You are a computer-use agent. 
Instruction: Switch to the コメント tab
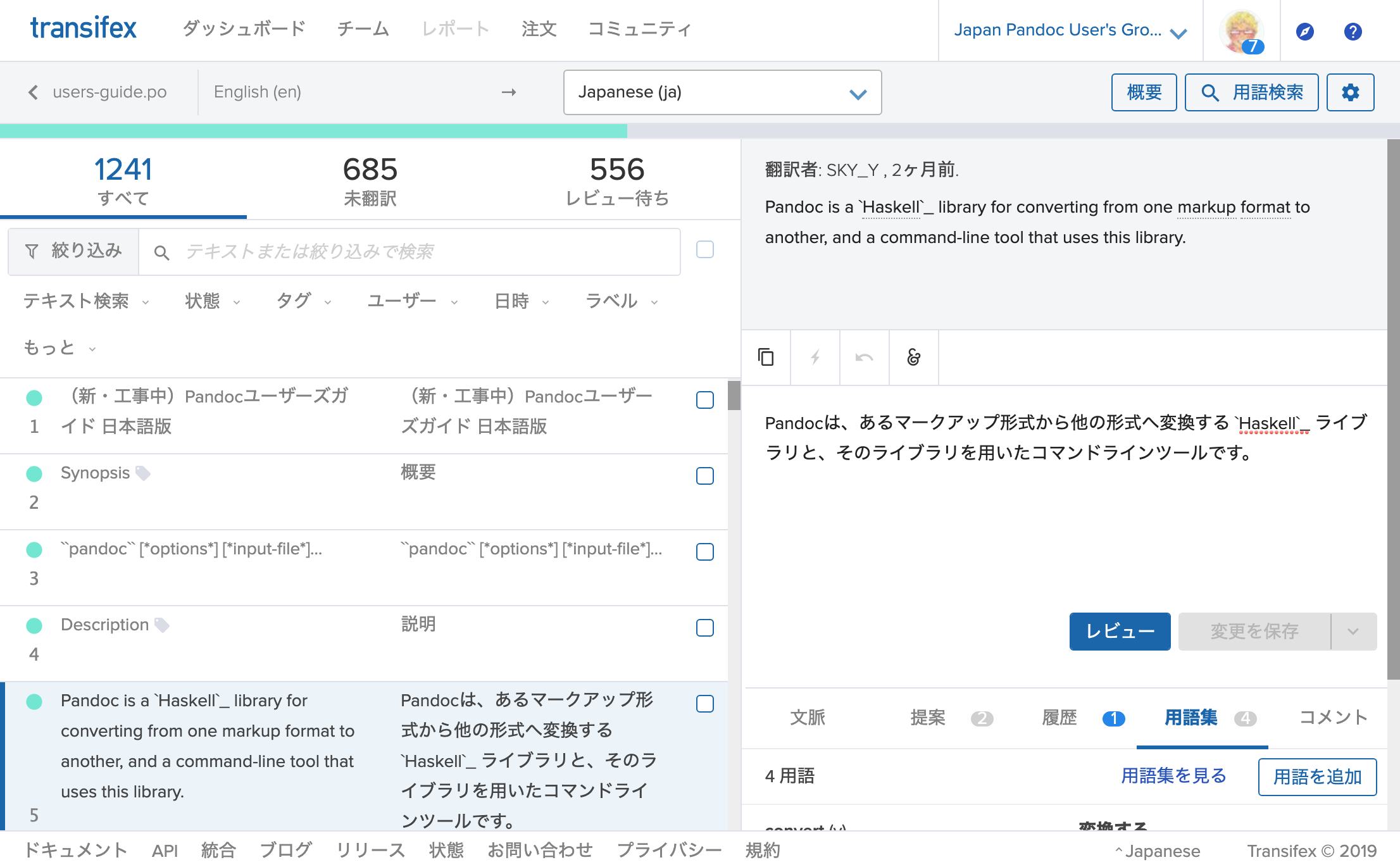tap(1334, 718)
